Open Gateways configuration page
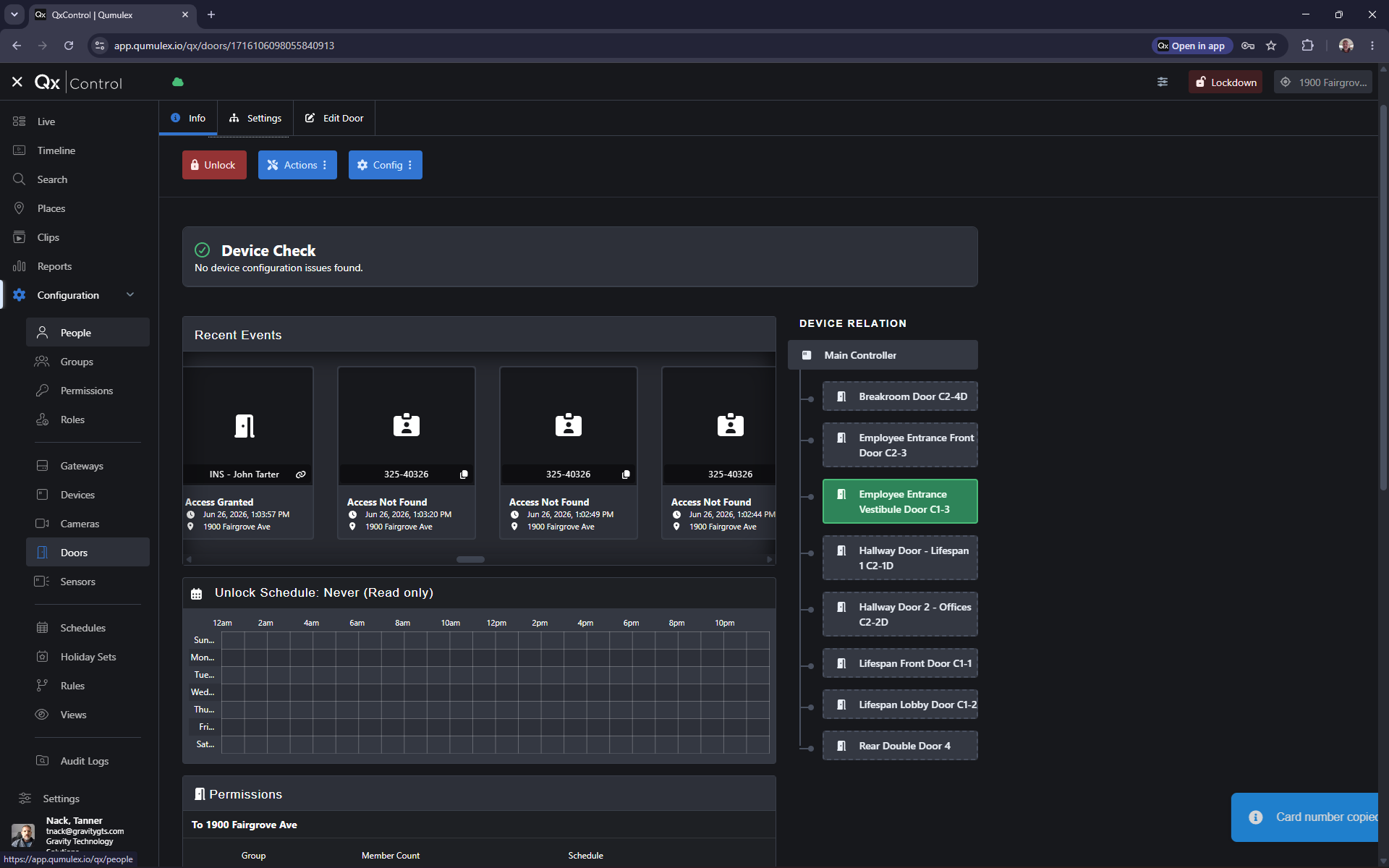The height and width of the screenshot is (868, 1389). (88, 466)
